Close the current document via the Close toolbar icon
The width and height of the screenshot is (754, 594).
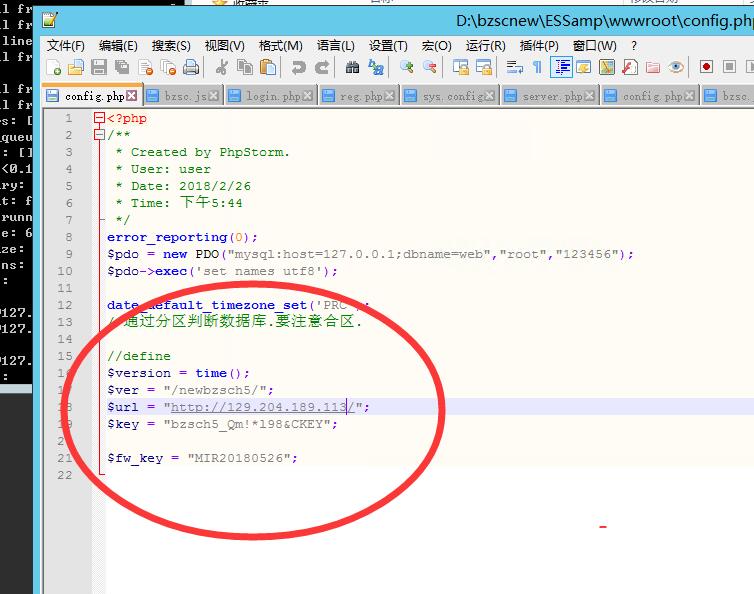145,67
